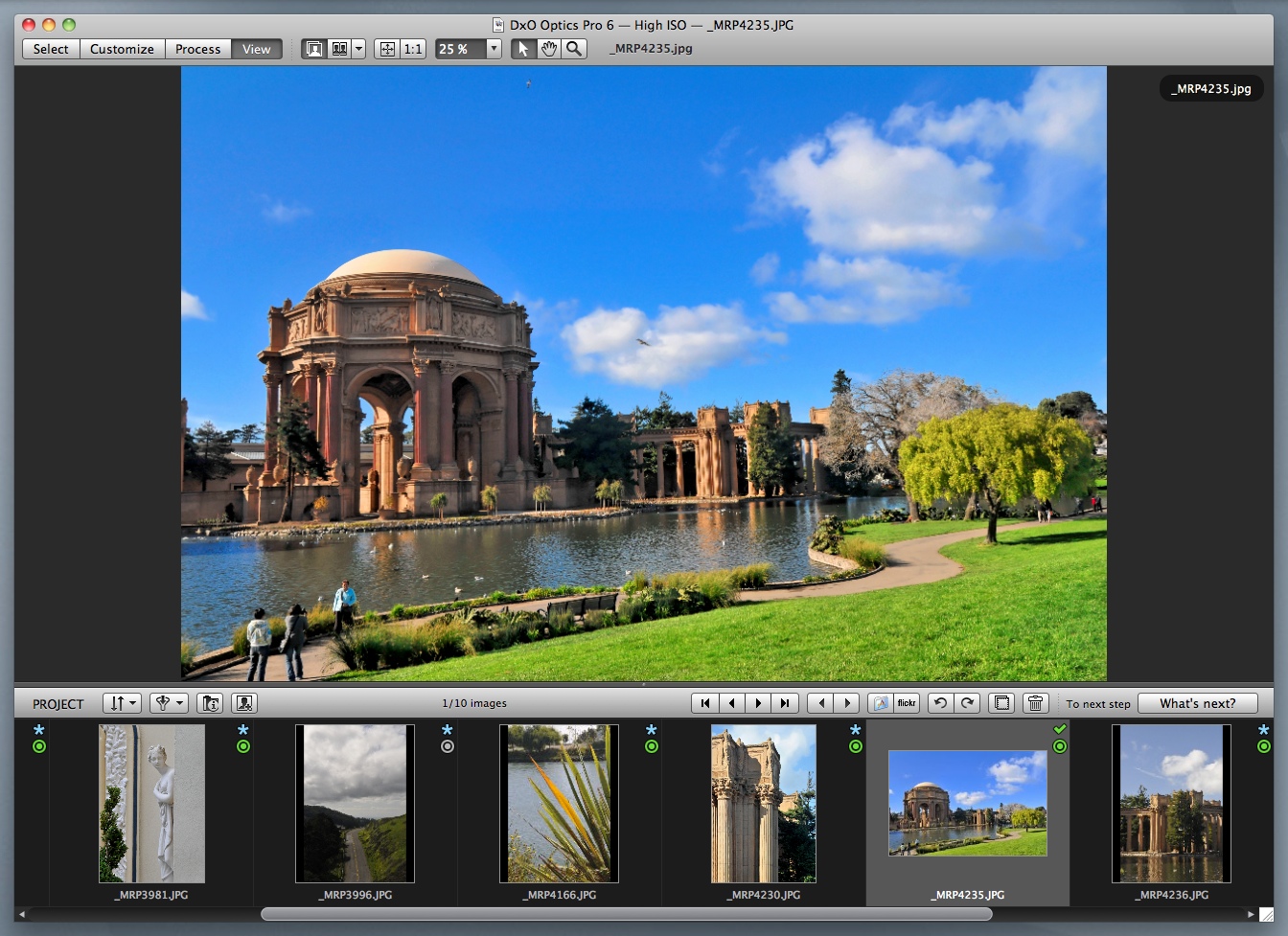Switch to the Process tab
The width and height of the screenshot is (1288, 936).
(x=197, y=49)
